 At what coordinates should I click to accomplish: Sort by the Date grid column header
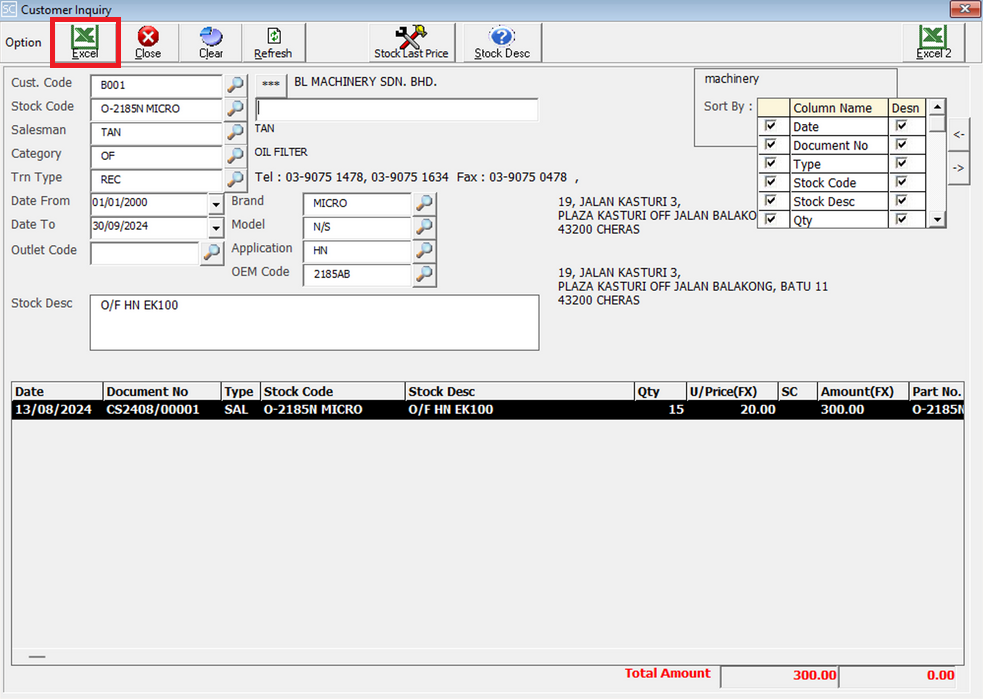(x=56, y=391)
